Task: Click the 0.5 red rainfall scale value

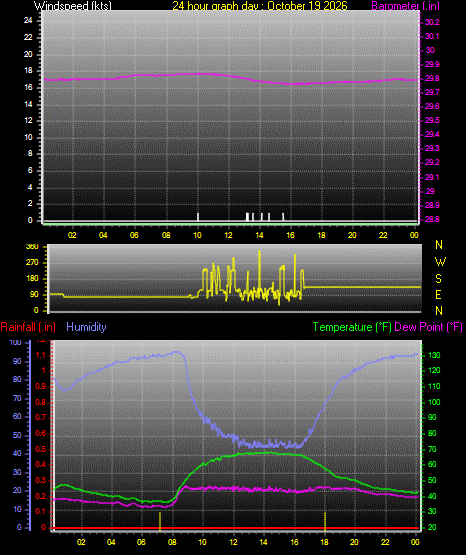Action: (41, 449)
